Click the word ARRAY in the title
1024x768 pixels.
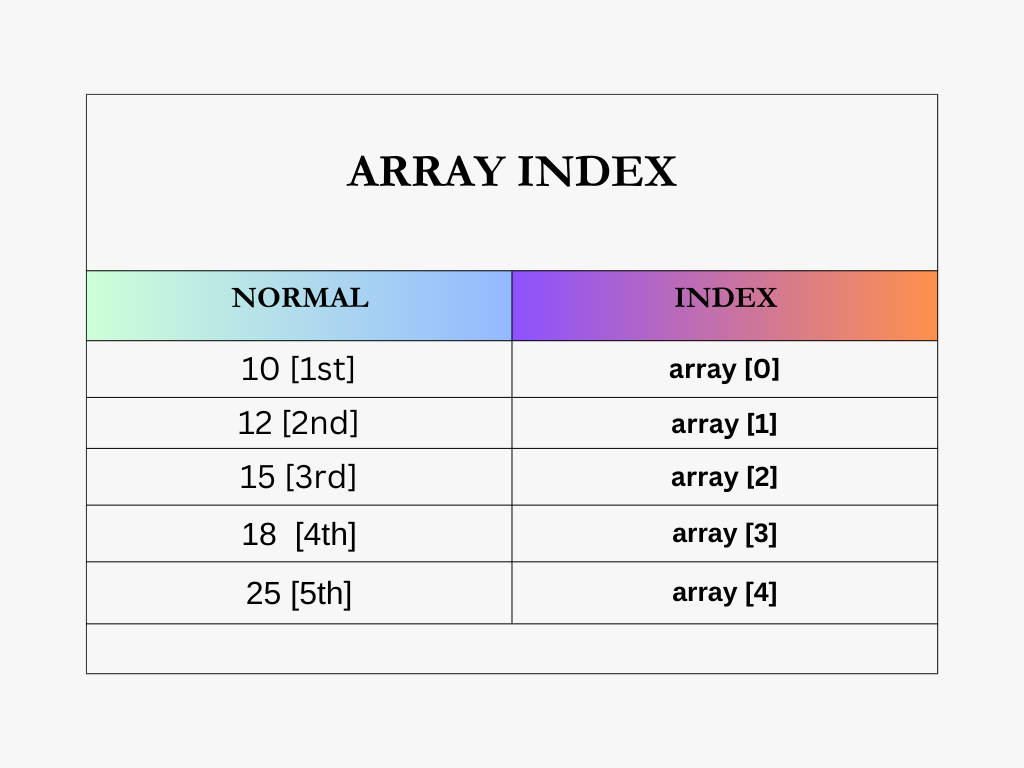click(426, 172)
